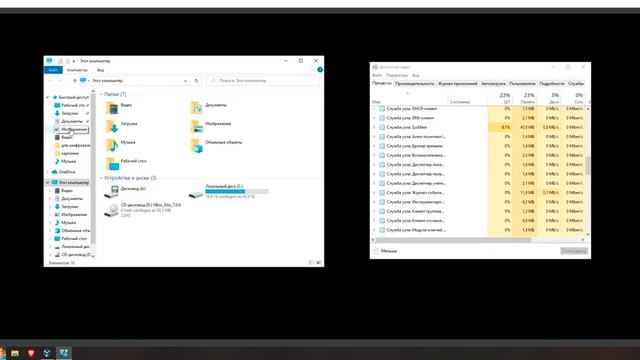Collapse the Этот компьютер tree node
Image resolution: width=640 pixels, height=360 pixels.
[48, 182]
